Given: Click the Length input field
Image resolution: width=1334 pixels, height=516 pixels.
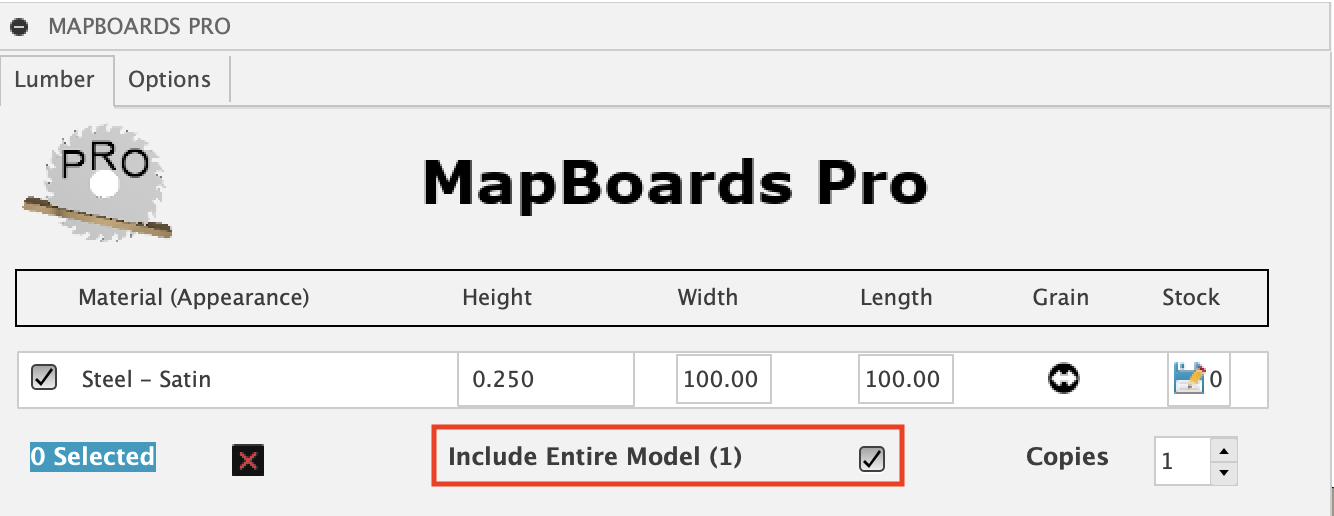Looking at the screenshot, I should click(905, 379).
